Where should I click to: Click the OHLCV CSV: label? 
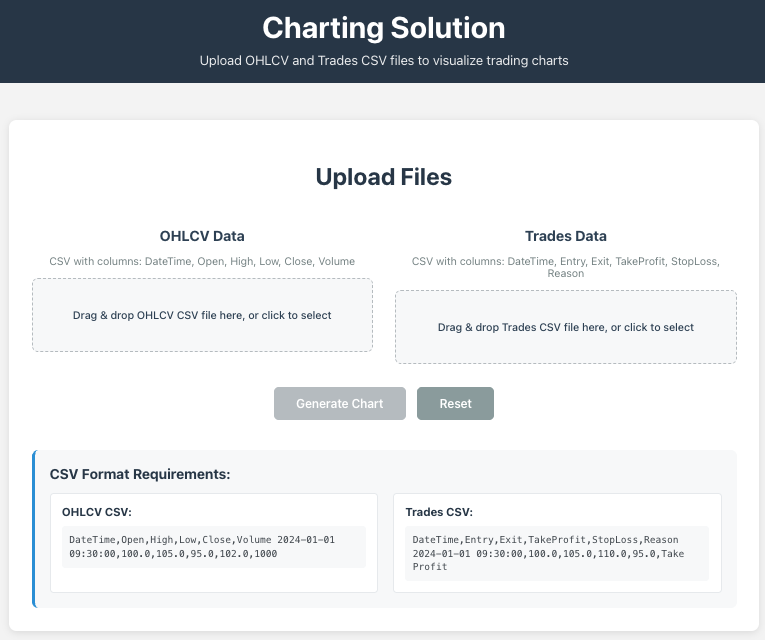click(x=97, y=512)
